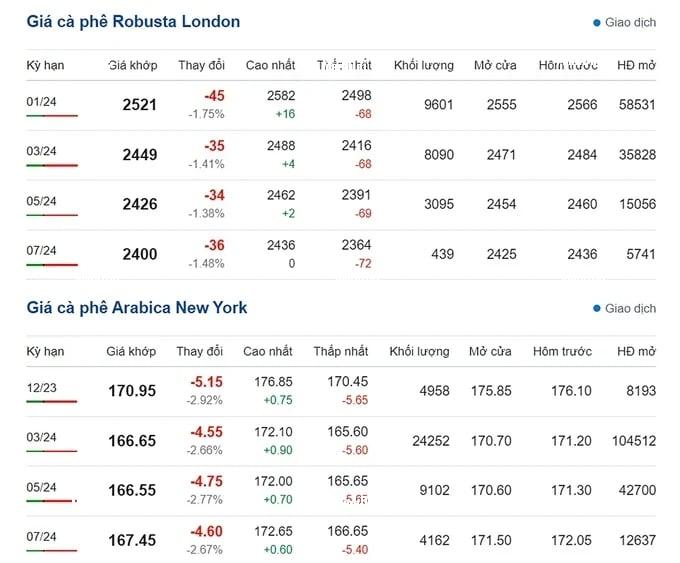The image size is (680, 563).
Task: Select the Arabica 12/23 contract term
Action: point(41,388)
